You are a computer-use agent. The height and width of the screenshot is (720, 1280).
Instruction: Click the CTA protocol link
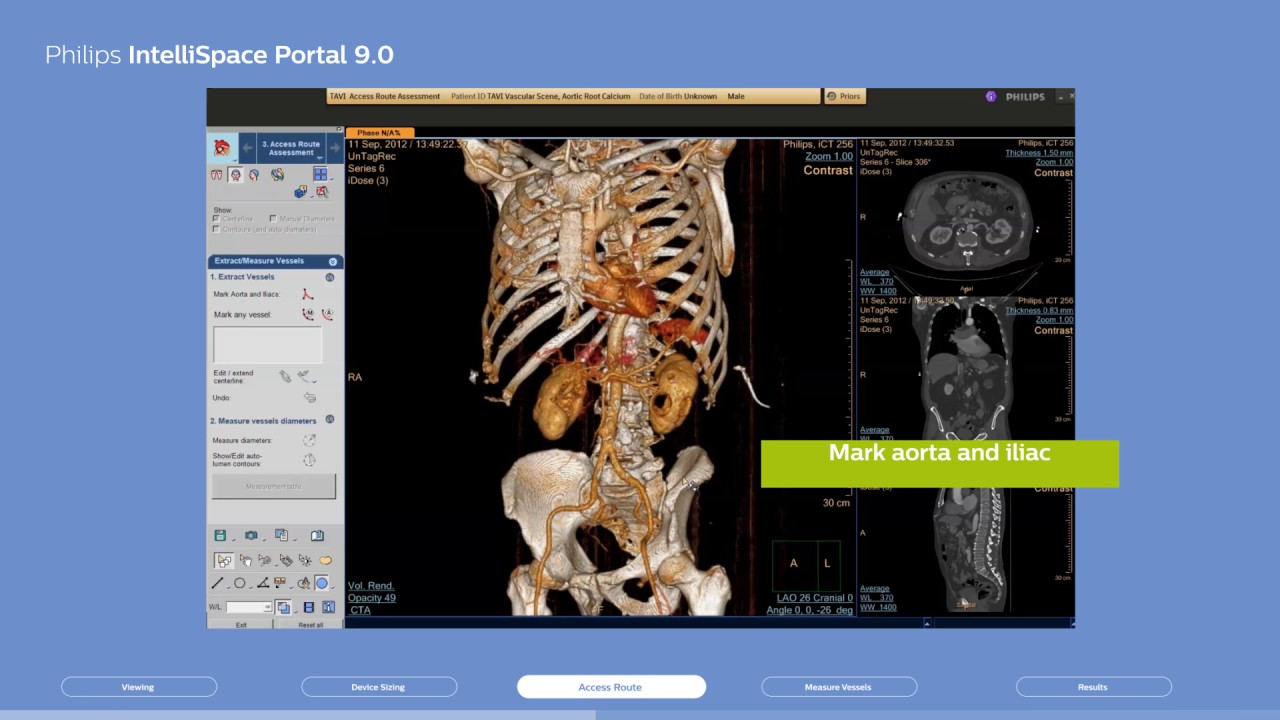(361, 610)
